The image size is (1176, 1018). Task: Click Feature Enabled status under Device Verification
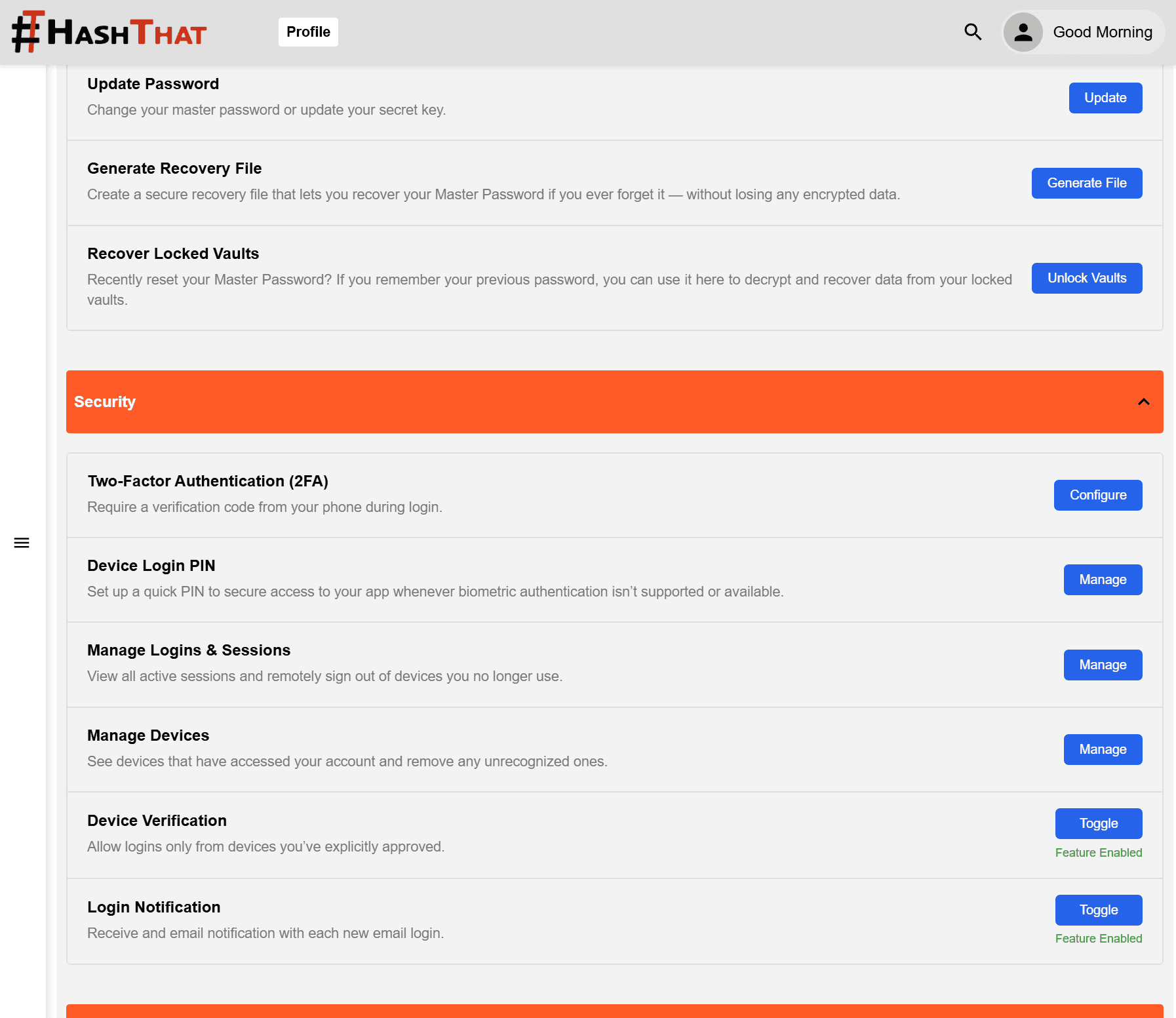(1098, 853)
